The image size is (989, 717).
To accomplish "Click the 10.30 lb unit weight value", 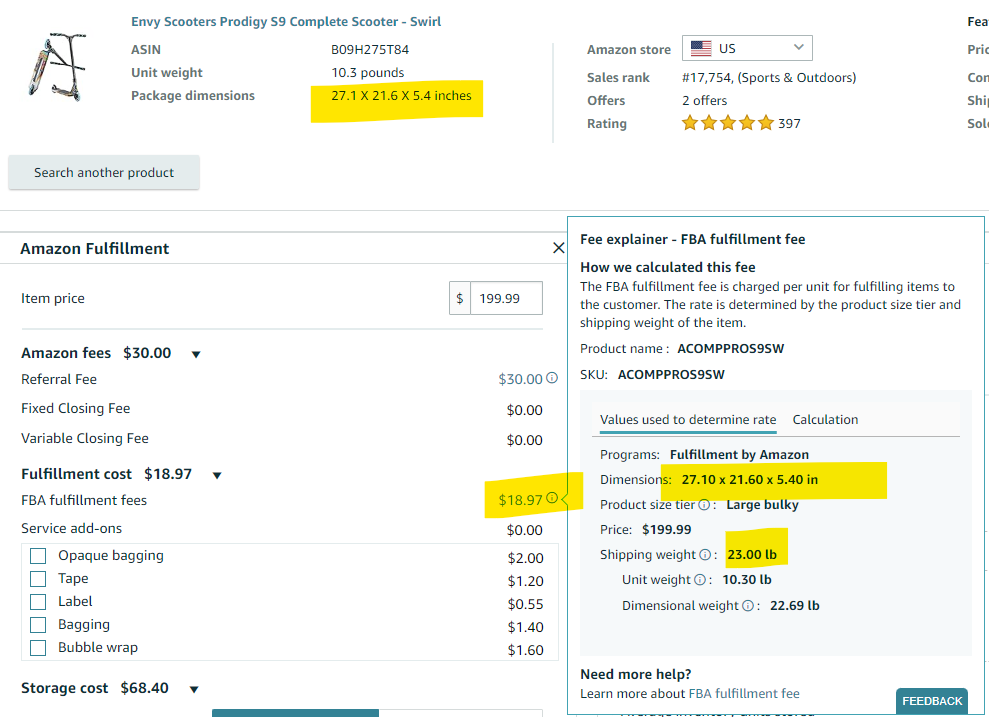I will [747, 580].
